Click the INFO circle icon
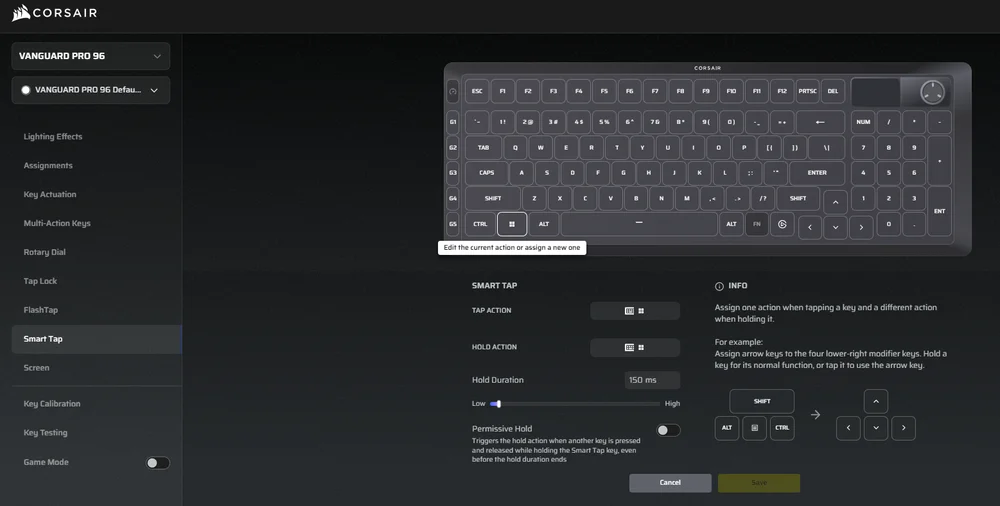The width and height of the screenshot is (1000, 506). click(719, 286)
